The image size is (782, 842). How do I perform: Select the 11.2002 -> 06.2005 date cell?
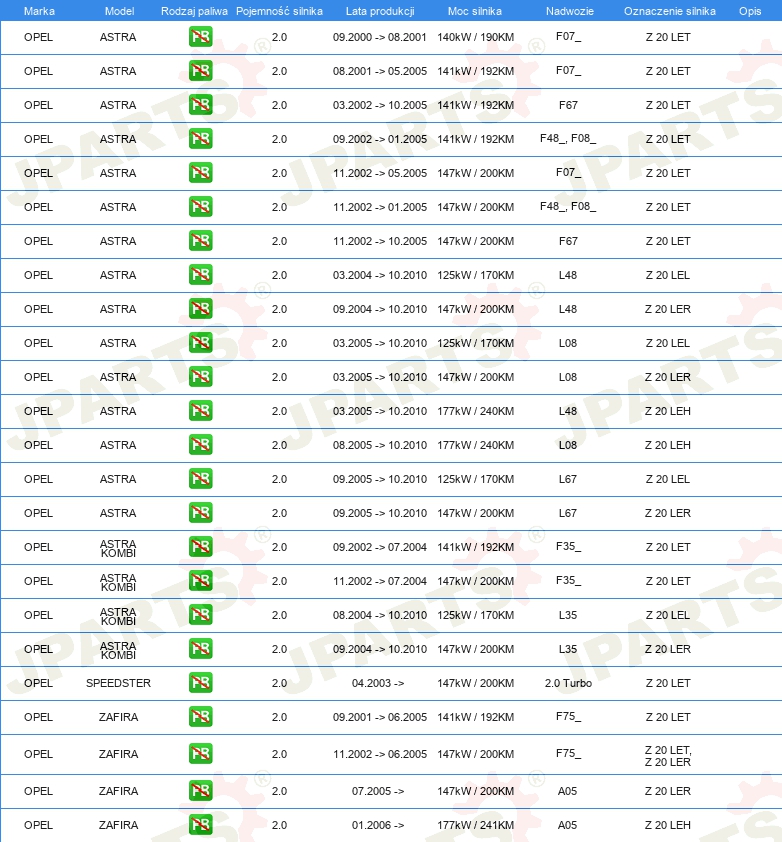pos(380,754)
